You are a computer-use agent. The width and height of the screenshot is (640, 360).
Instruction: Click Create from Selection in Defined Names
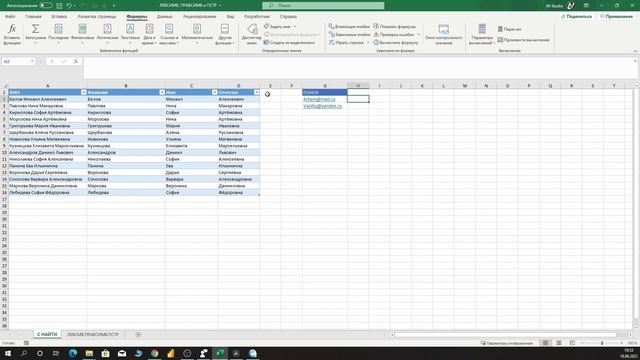coord(289,42)
